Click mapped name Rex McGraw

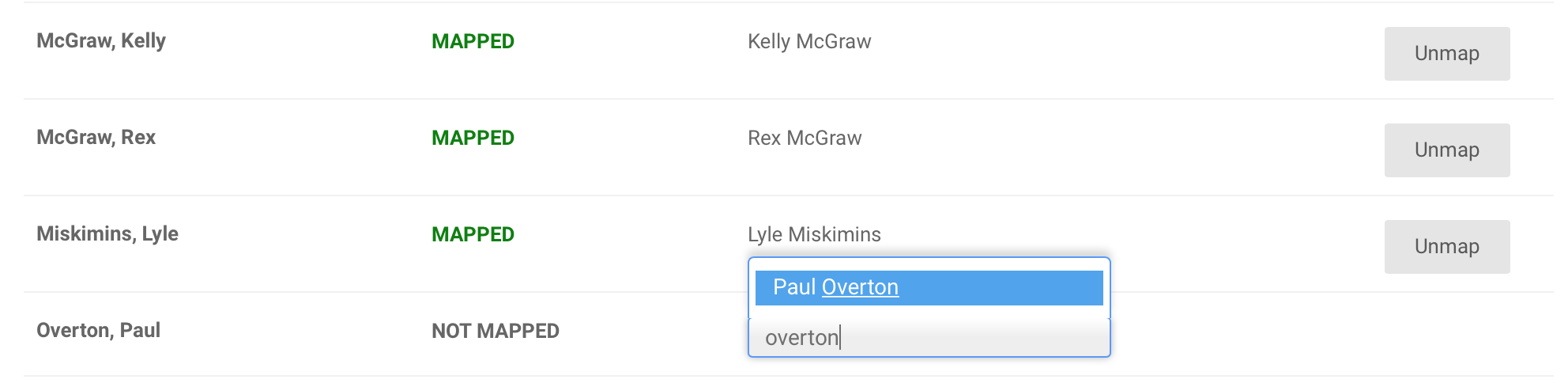tap(805, 138)
